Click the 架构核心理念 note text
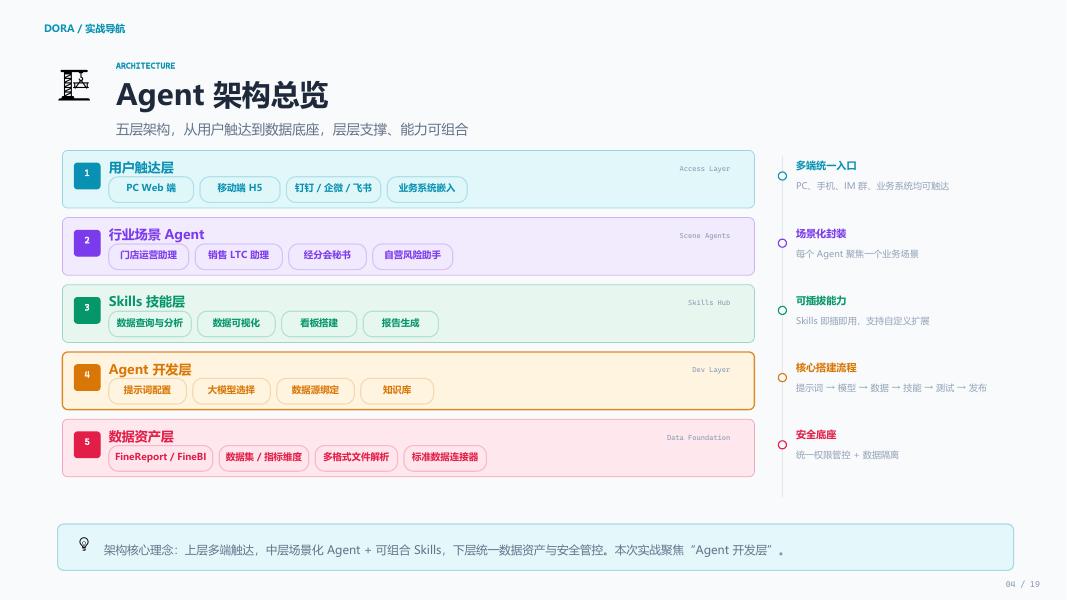Image resolution: width=1067 pixels, height=600 pixels. [444, 550]
